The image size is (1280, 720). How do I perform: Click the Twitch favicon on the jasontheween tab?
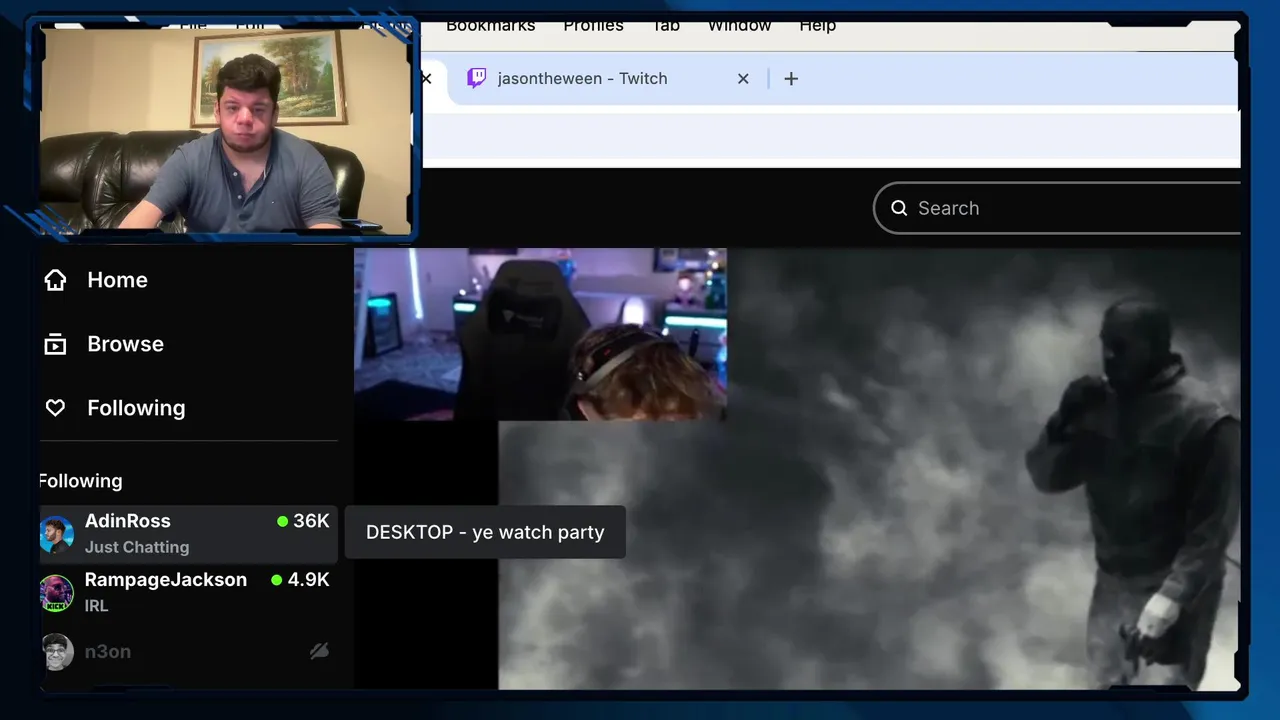pyautogui.click(x=477, y=78)
